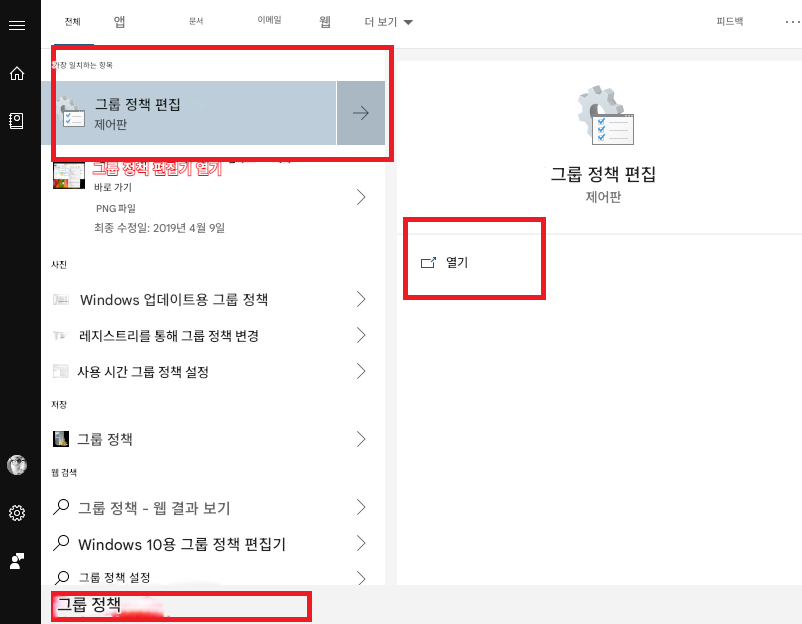Expand chevron for 그룹 정책 - 웹 결과 보기
Screen dimensions: 802x624
(361, 507)
